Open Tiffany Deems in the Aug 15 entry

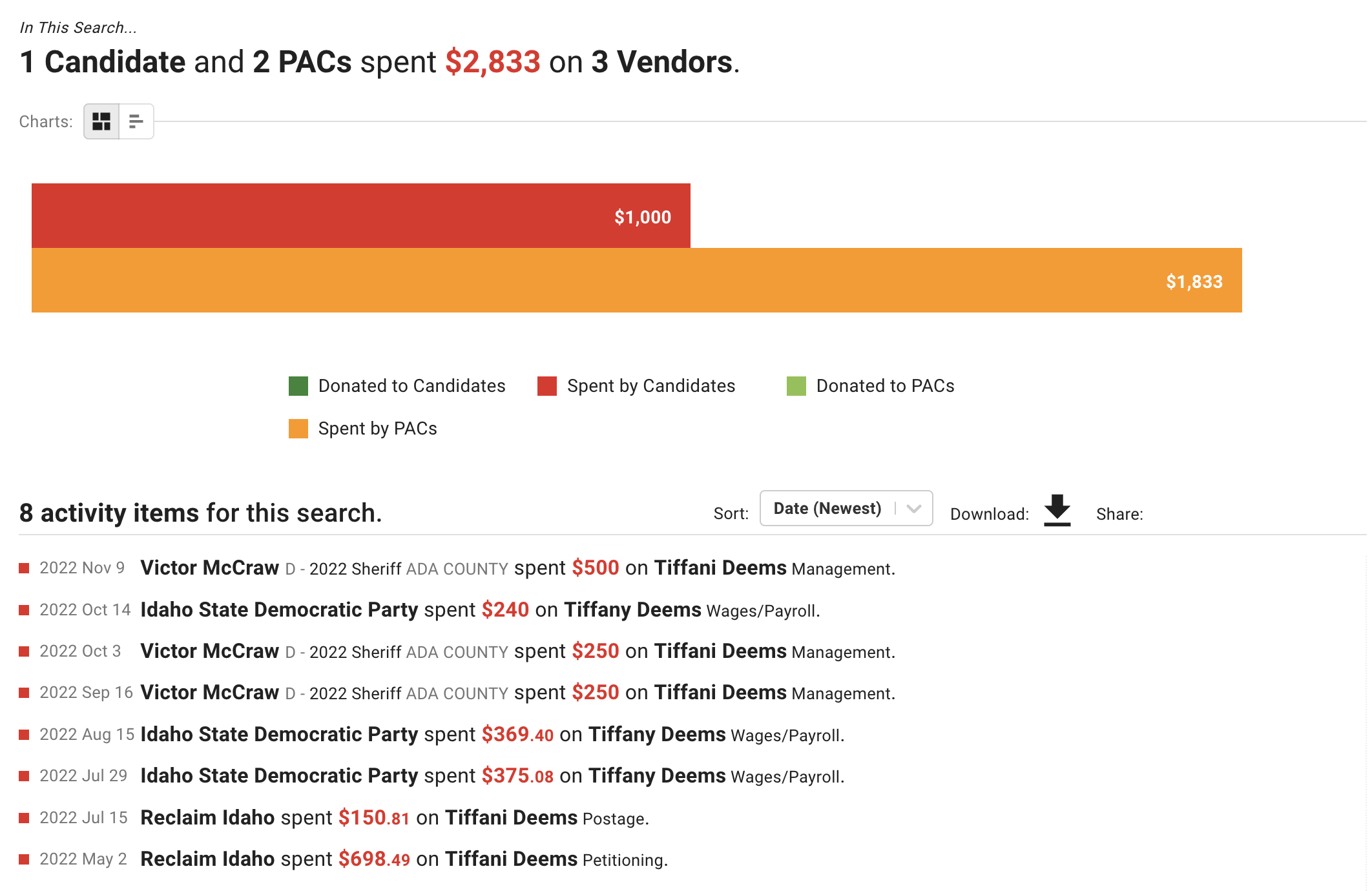[x=657, y=735]
